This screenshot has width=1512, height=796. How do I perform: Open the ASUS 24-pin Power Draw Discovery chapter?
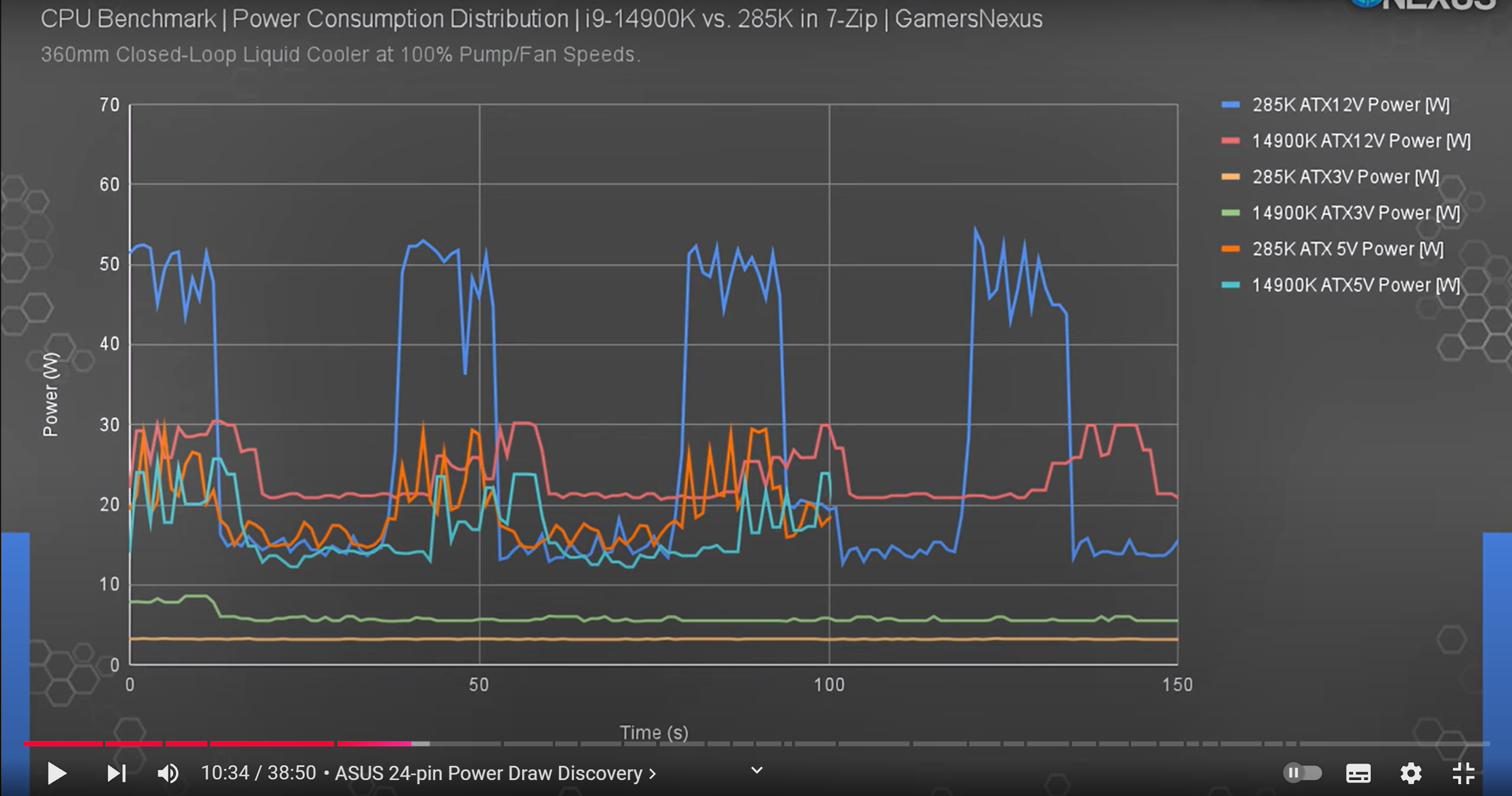488,773
